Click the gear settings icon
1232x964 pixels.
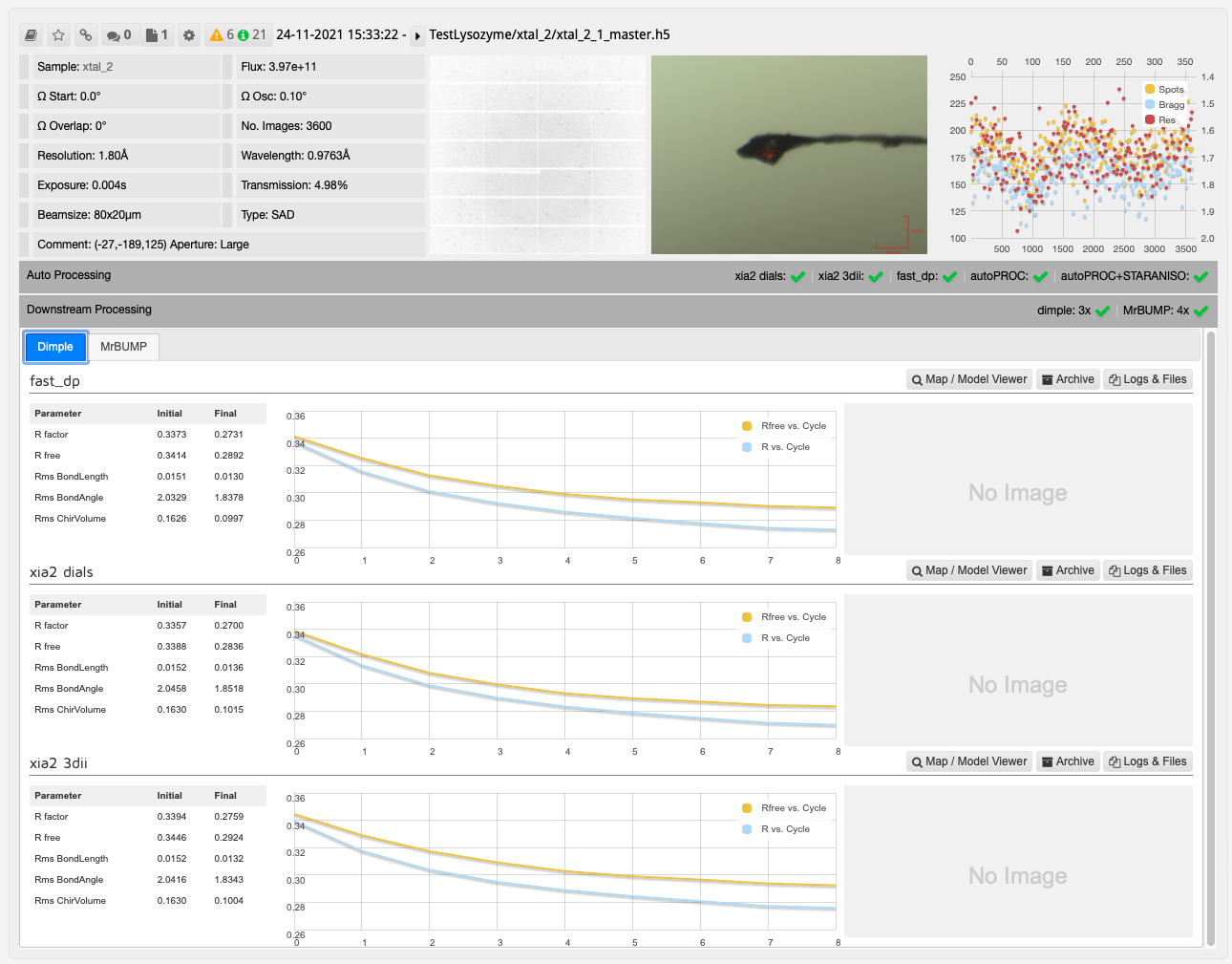(189, 35)
